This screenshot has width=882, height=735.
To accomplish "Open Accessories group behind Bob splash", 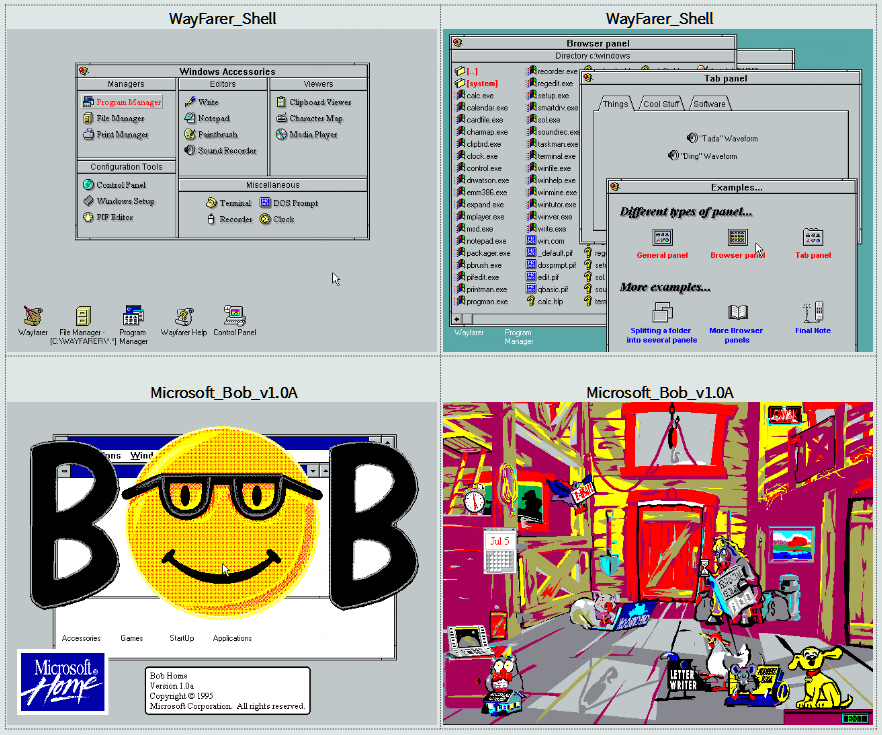I will pyautogui.click(x=81, y=638).
